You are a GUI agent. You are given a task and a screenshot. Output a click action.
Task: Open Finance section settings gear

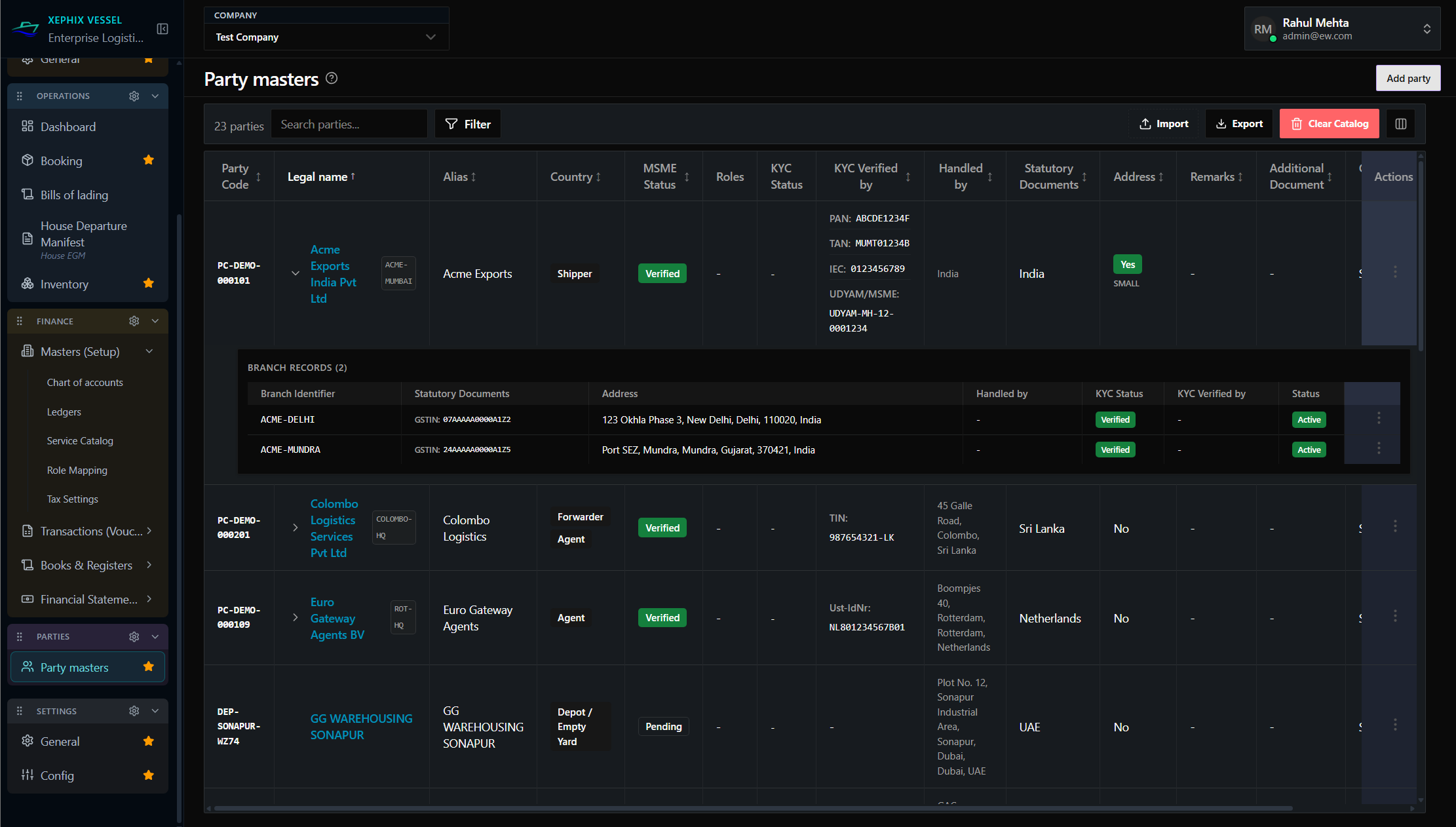click(x=134, y=321)
